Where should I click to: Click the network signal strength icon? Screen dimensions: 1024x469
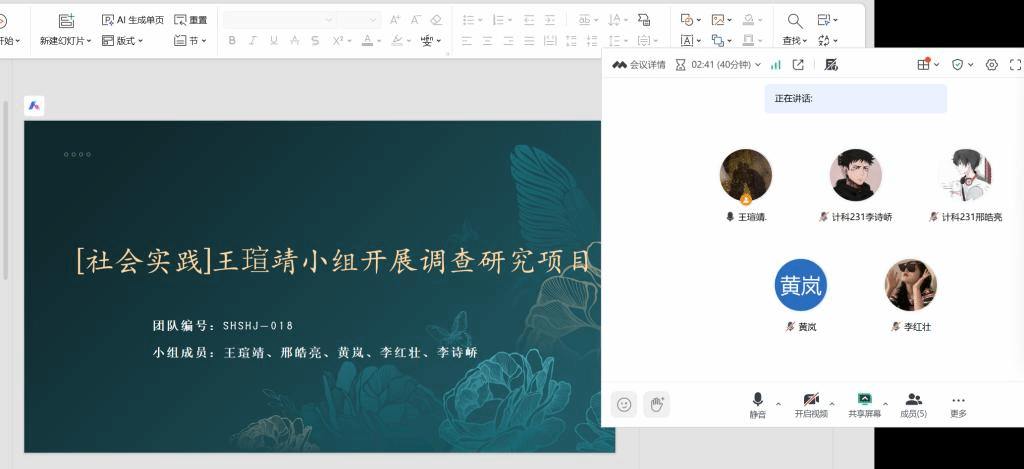[x=775, y=64]
